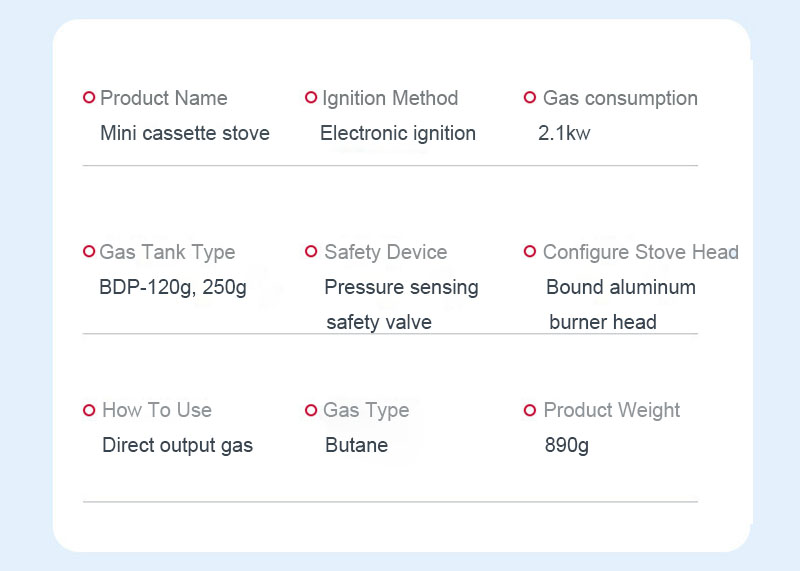Click the red circle beside How To Use
Image resolution: width=800 pixels, height=571 pixels.
point(89,410)
